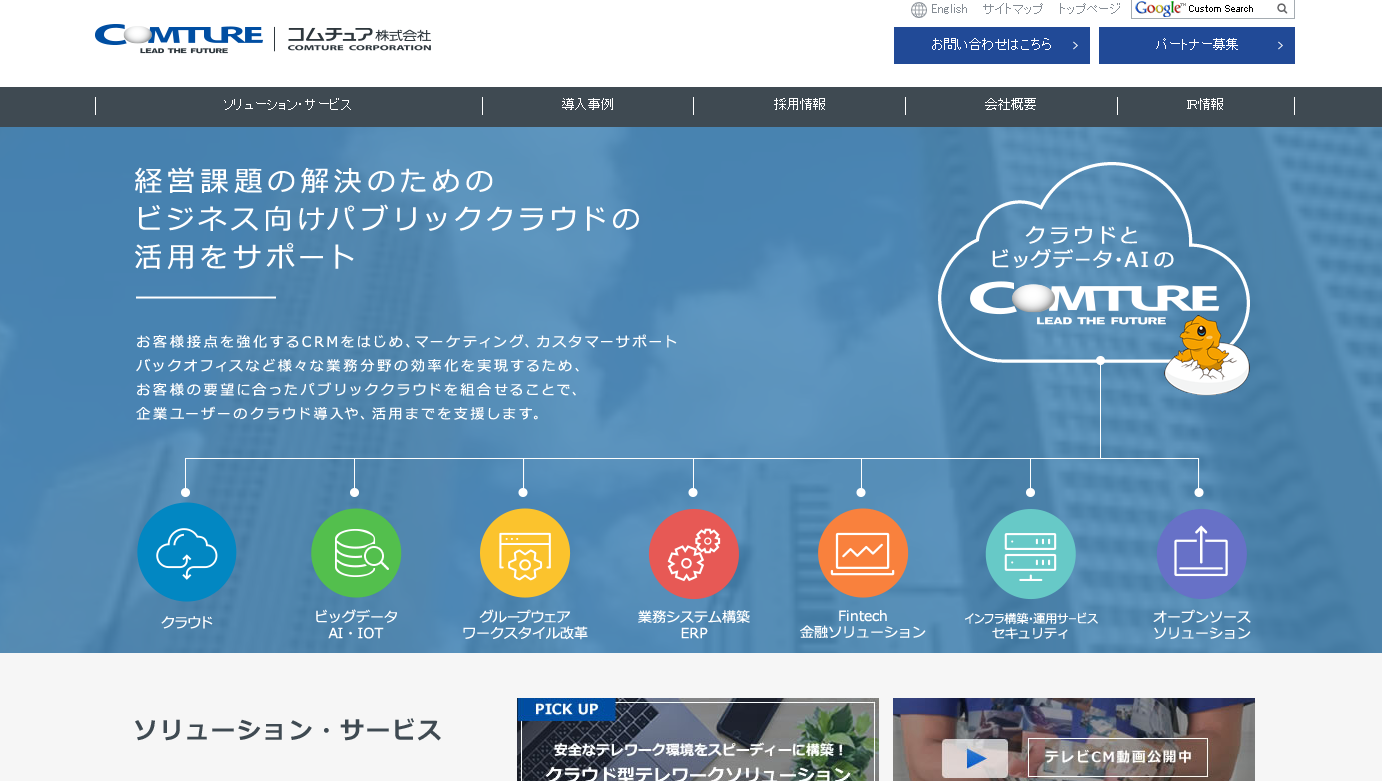Image resolution: width=1382 pixels, height=781 pixels.
Task: Select the IR情報 navigation item
Action: (1204, 105)
